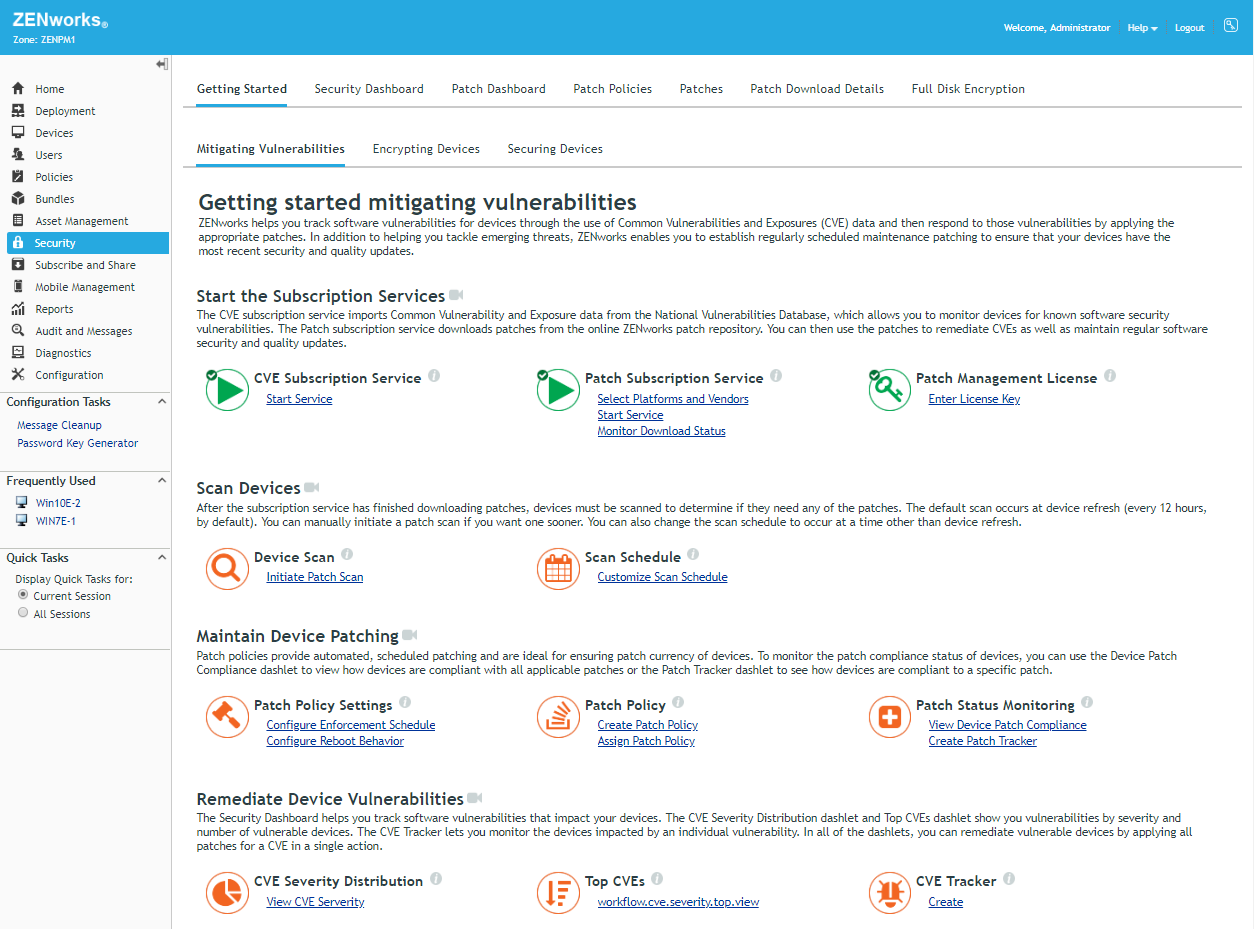Click the Create Patch Policy link
Viewport: 1254px width, 929px height.
(x=647, y=725)
